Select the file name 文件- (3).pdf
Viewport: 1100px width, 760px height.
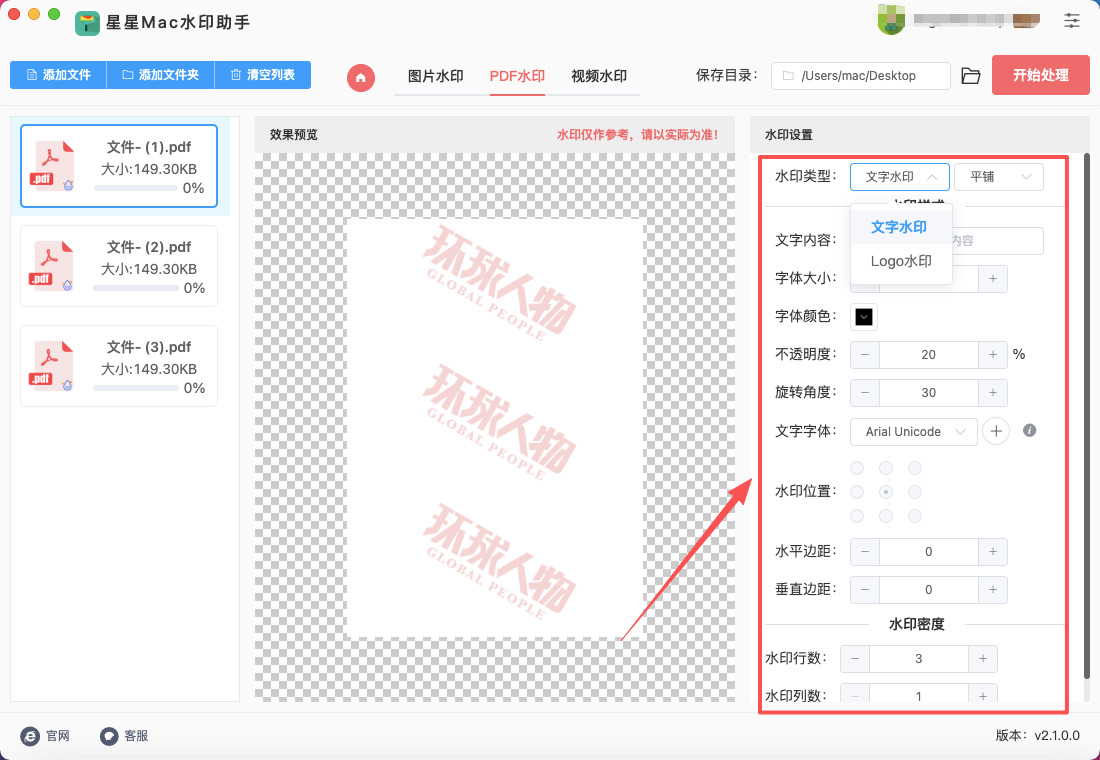pyautogui.click(x=149, y=347)
